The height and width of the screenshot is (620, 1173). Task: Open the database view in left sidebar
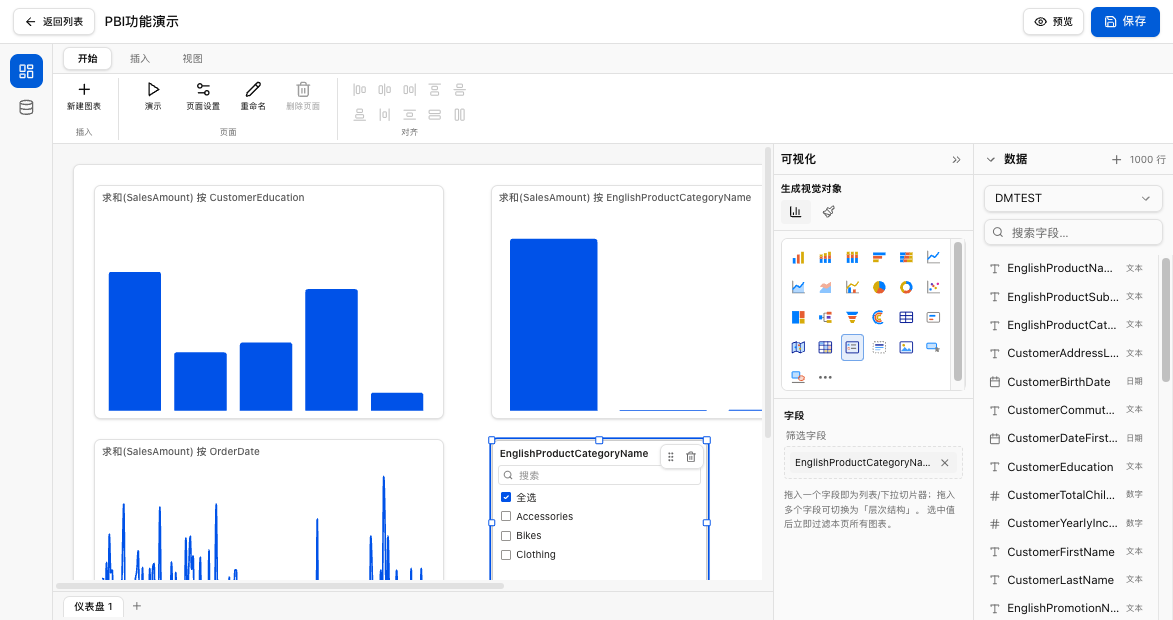pos(26,108)
